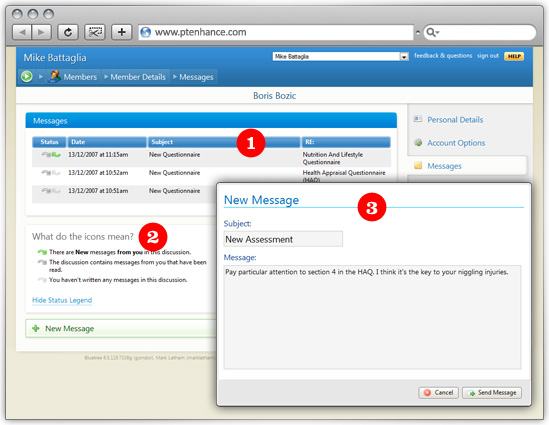This screenshot has height=425, width=549.
Task: Click the status icon of 10:52am message
Action: pos(51,173)
